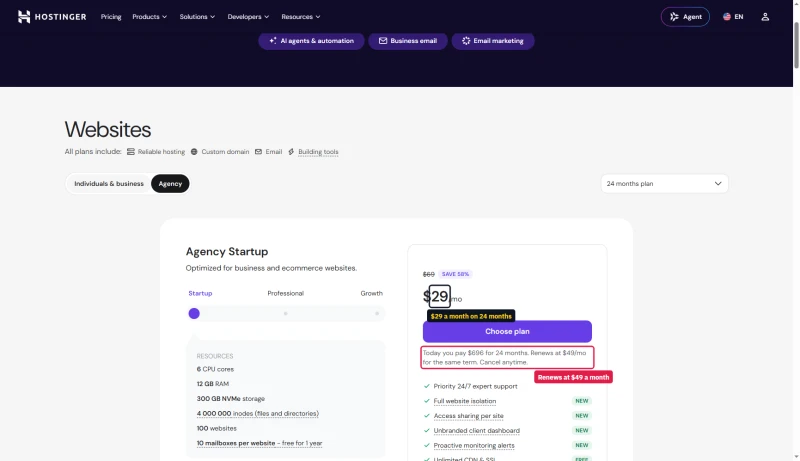
Task: Click 10 mailboxes per website text
Action: 259,443
